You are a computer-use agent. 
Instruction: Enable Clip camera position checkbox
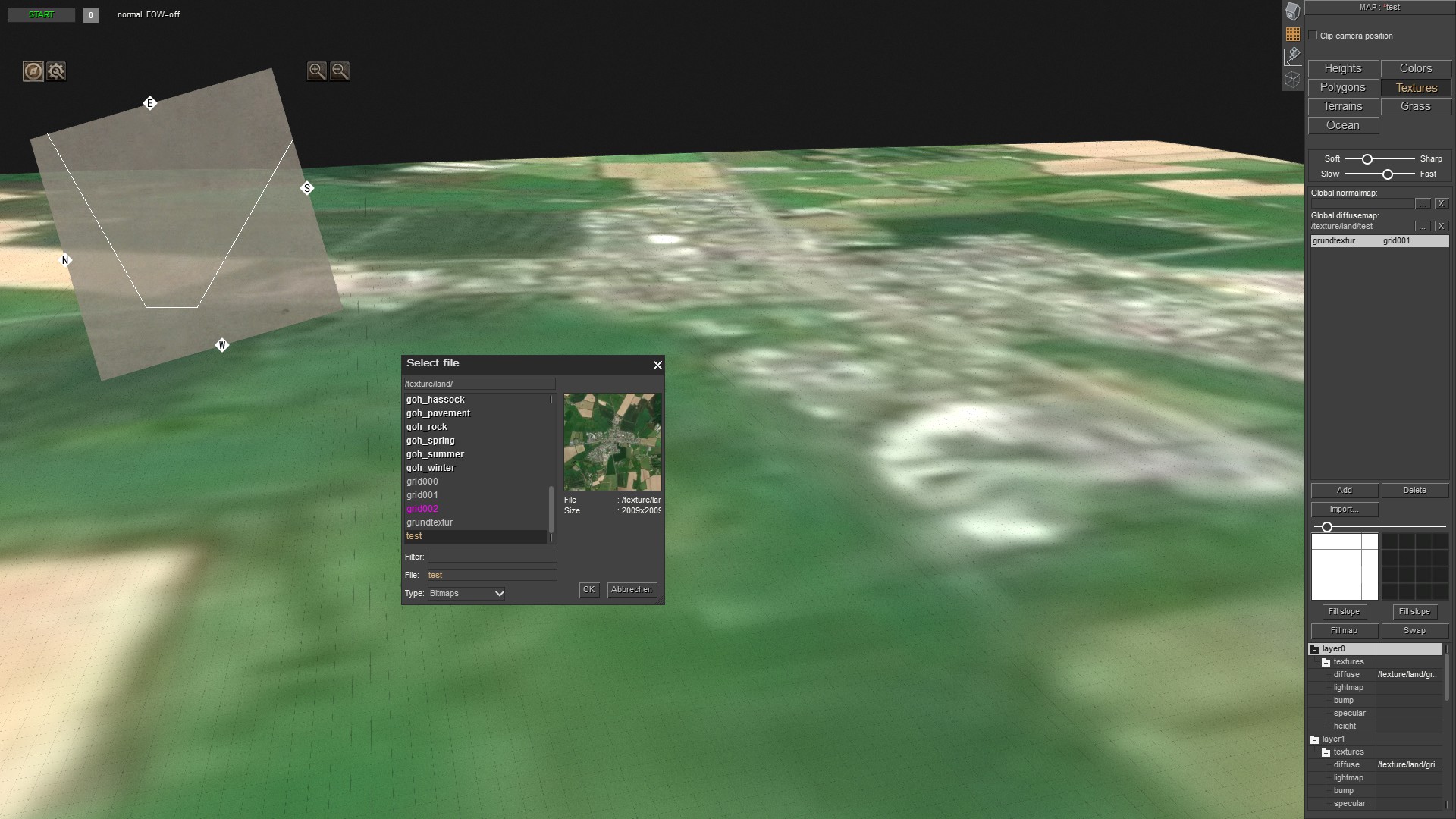(1313, 36)
